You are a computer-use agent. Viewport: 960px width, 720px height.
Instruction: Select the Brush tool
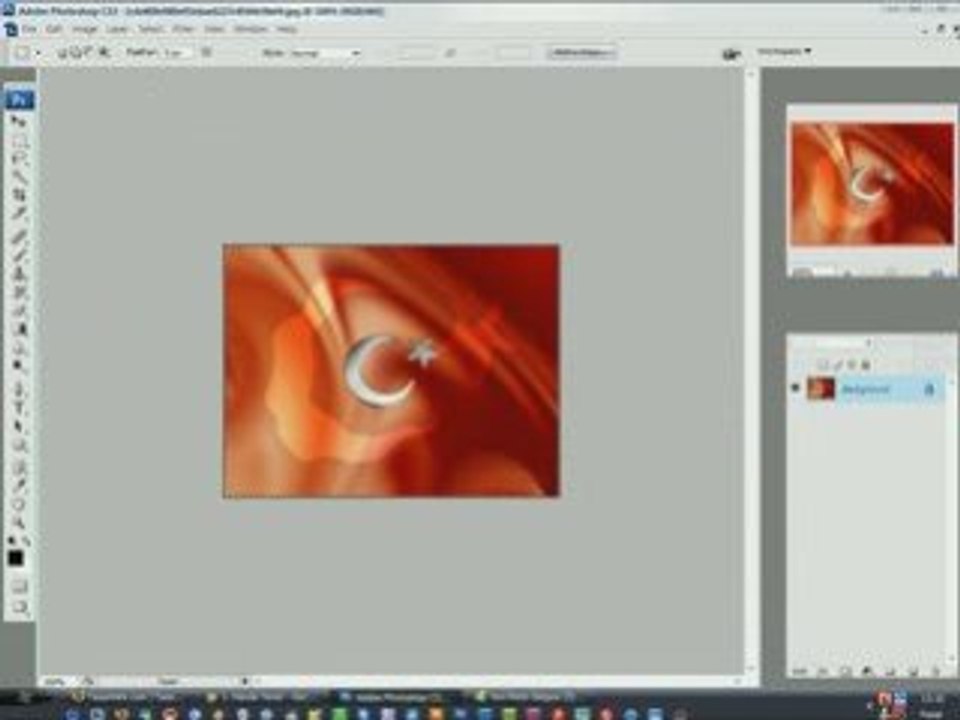point(20,255)
